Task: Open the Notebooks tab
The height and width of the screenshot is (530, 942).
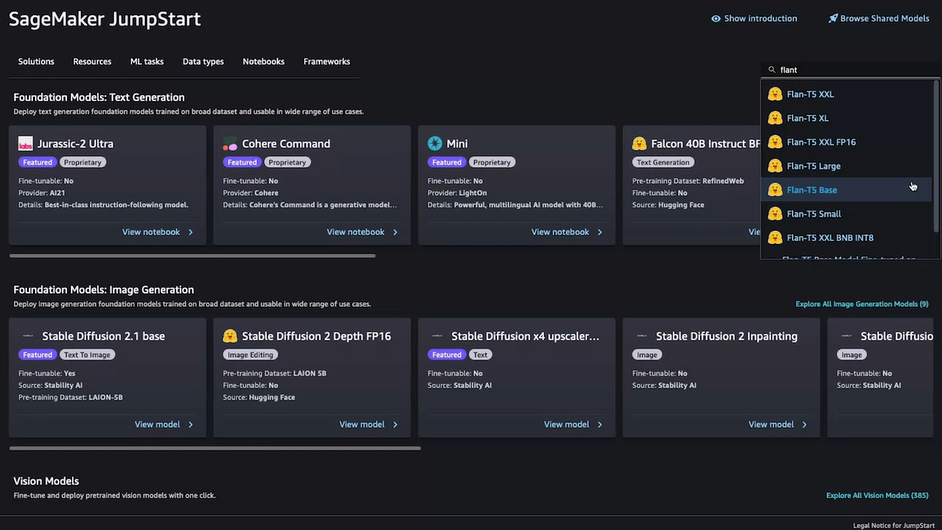Action: pos(263,61)
